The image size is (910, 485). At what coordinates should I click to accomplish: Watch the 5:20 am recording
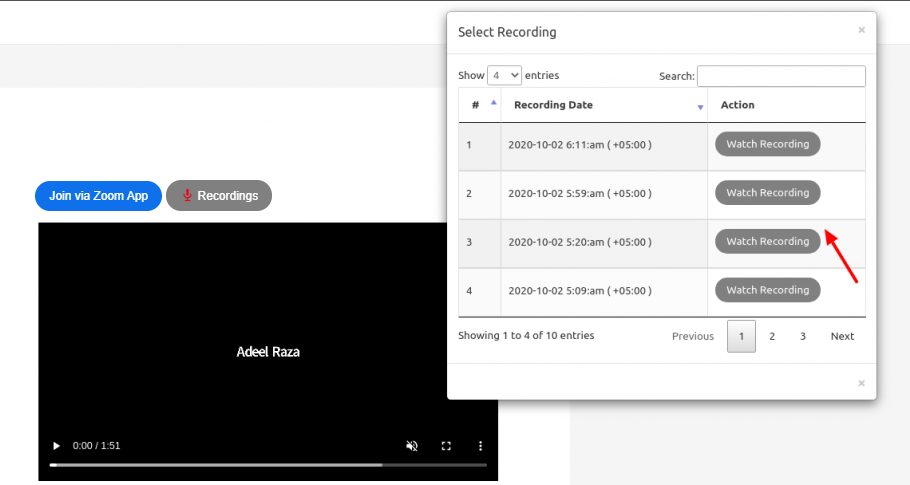coord(767,241)
